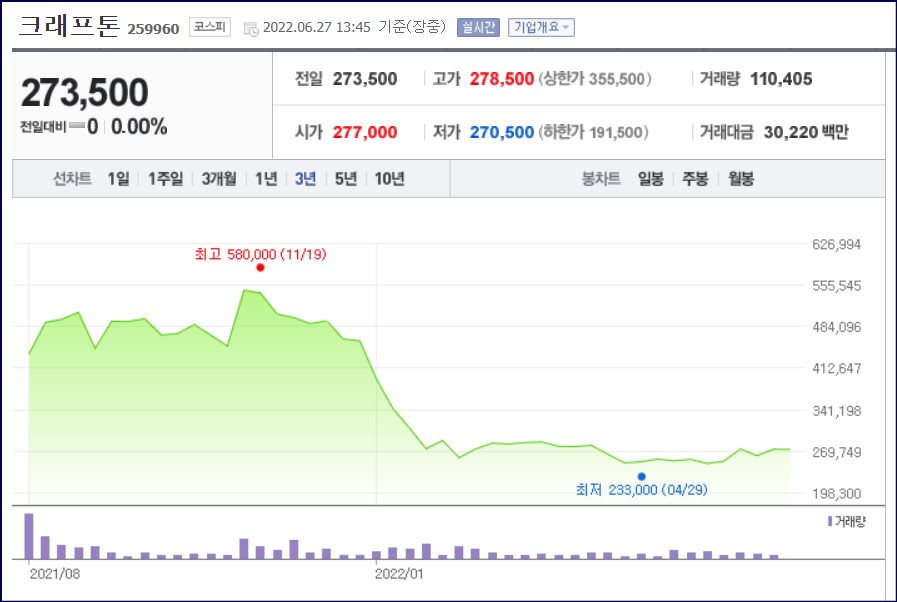Click the current price 273,500 headline

point(85,93)
